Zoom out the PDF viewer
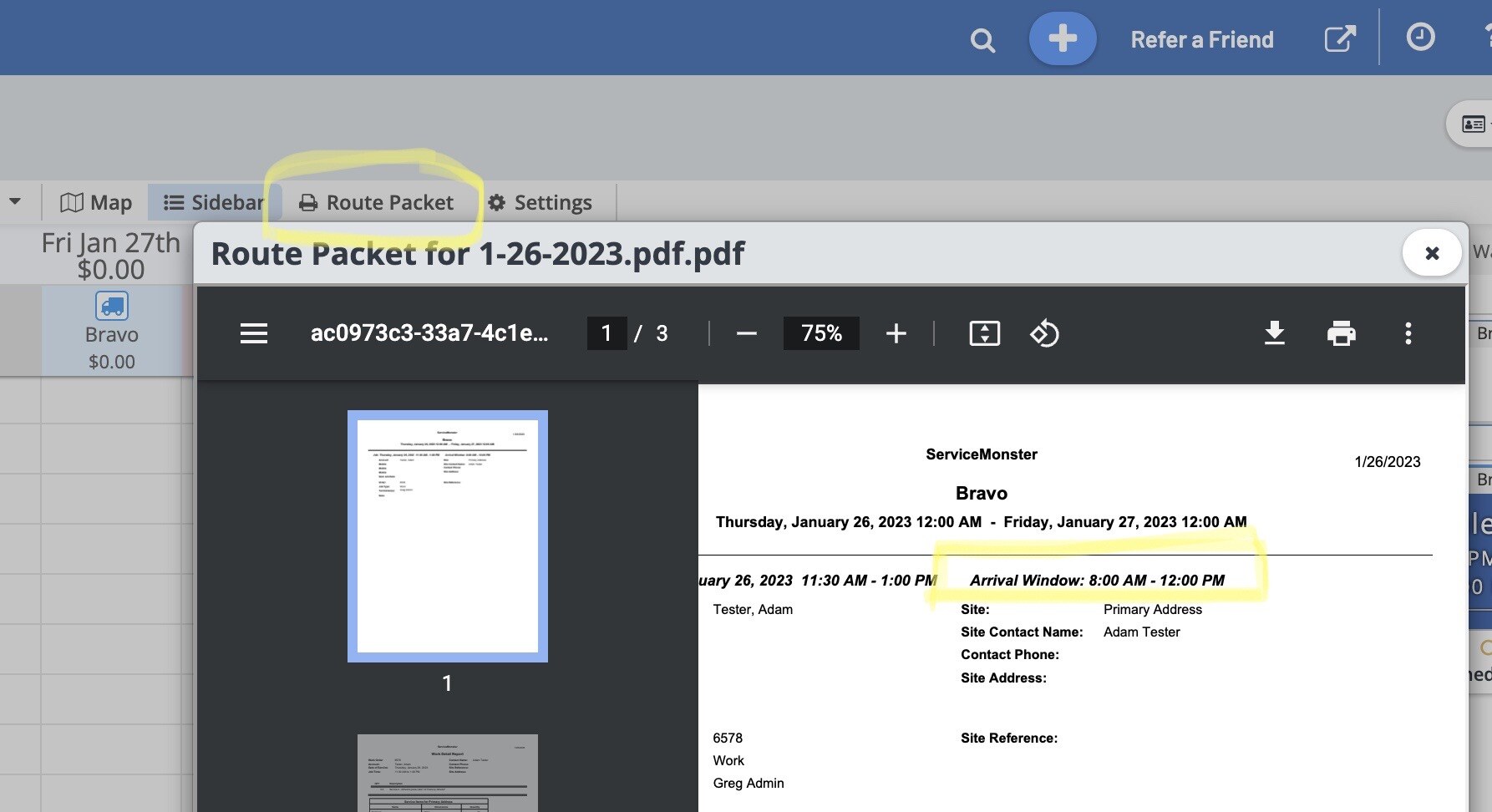 [x=746, y=333]
